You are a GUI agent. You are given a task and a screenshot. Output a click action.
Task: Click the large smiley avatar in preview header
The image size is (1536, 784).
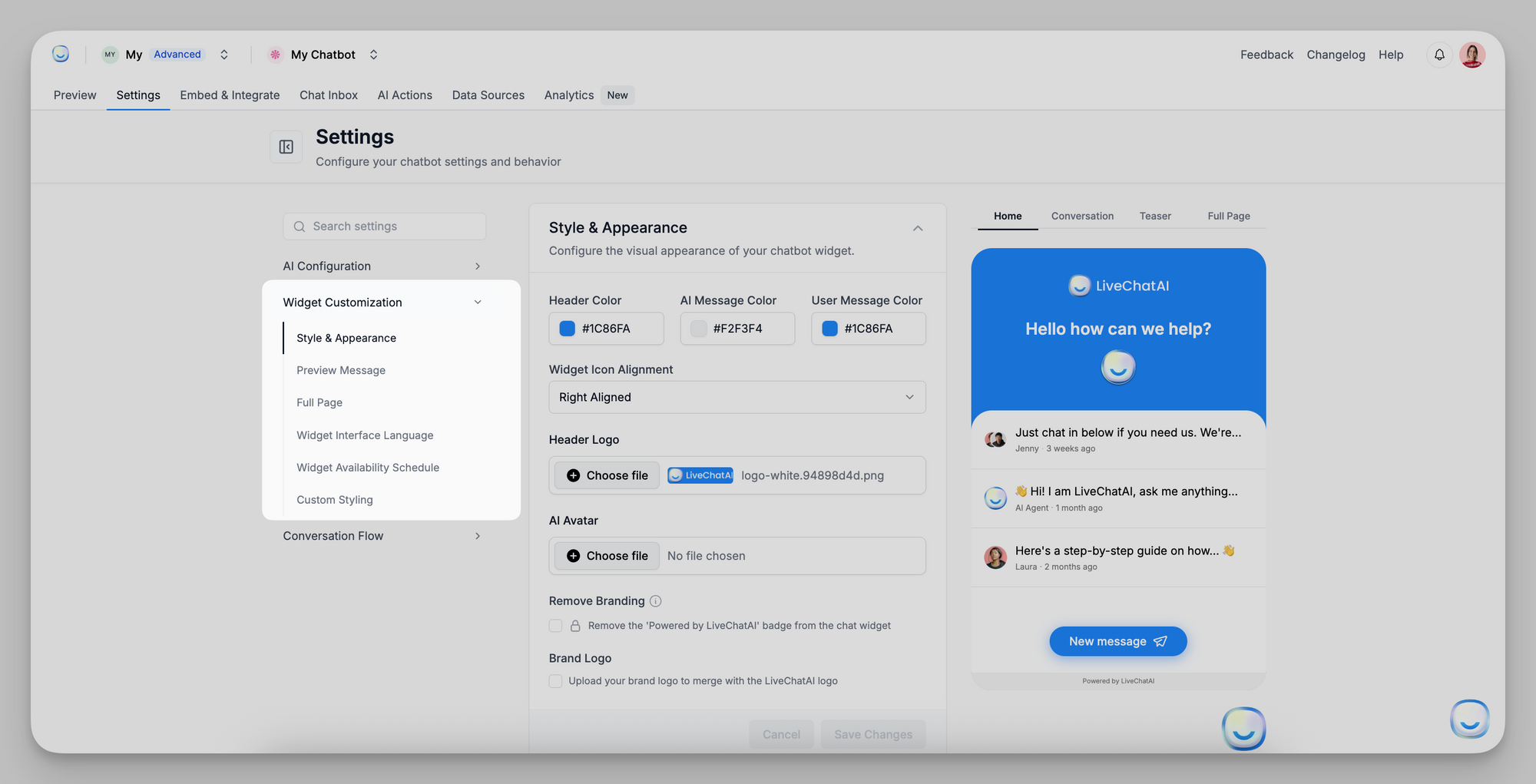click(x=1118, y=368)
